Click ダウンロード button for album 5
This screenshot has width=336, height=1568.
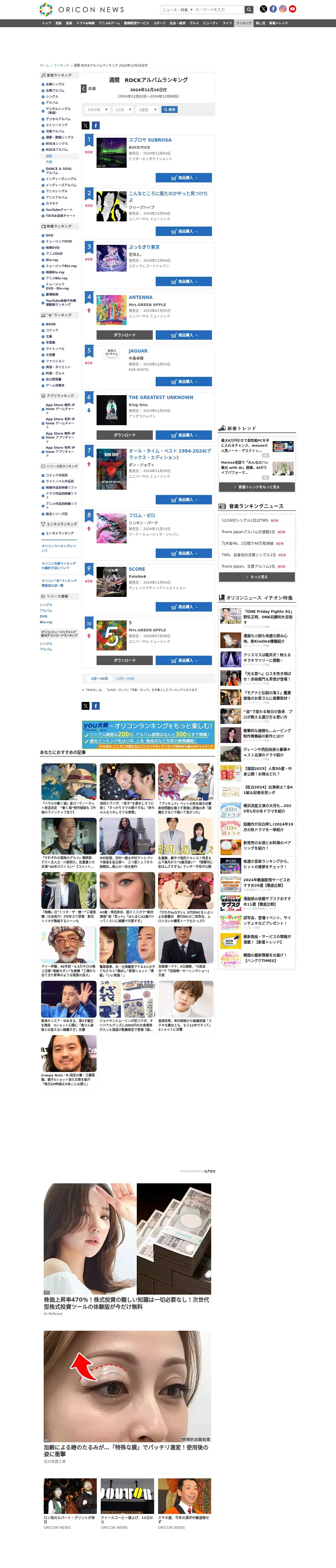tap(124, 660)
